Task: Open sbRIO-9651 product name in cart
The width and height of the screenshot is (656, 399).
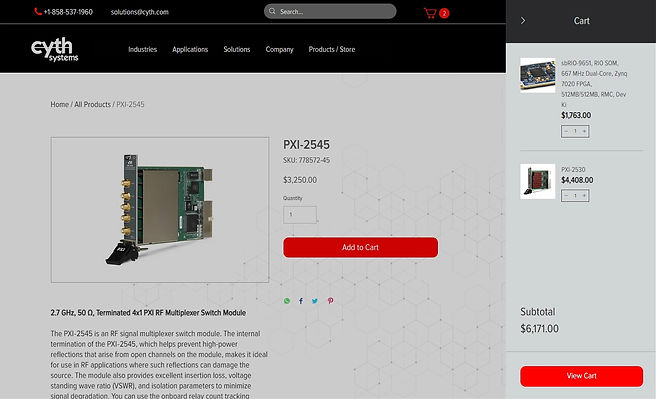Action: click(594, 84)
